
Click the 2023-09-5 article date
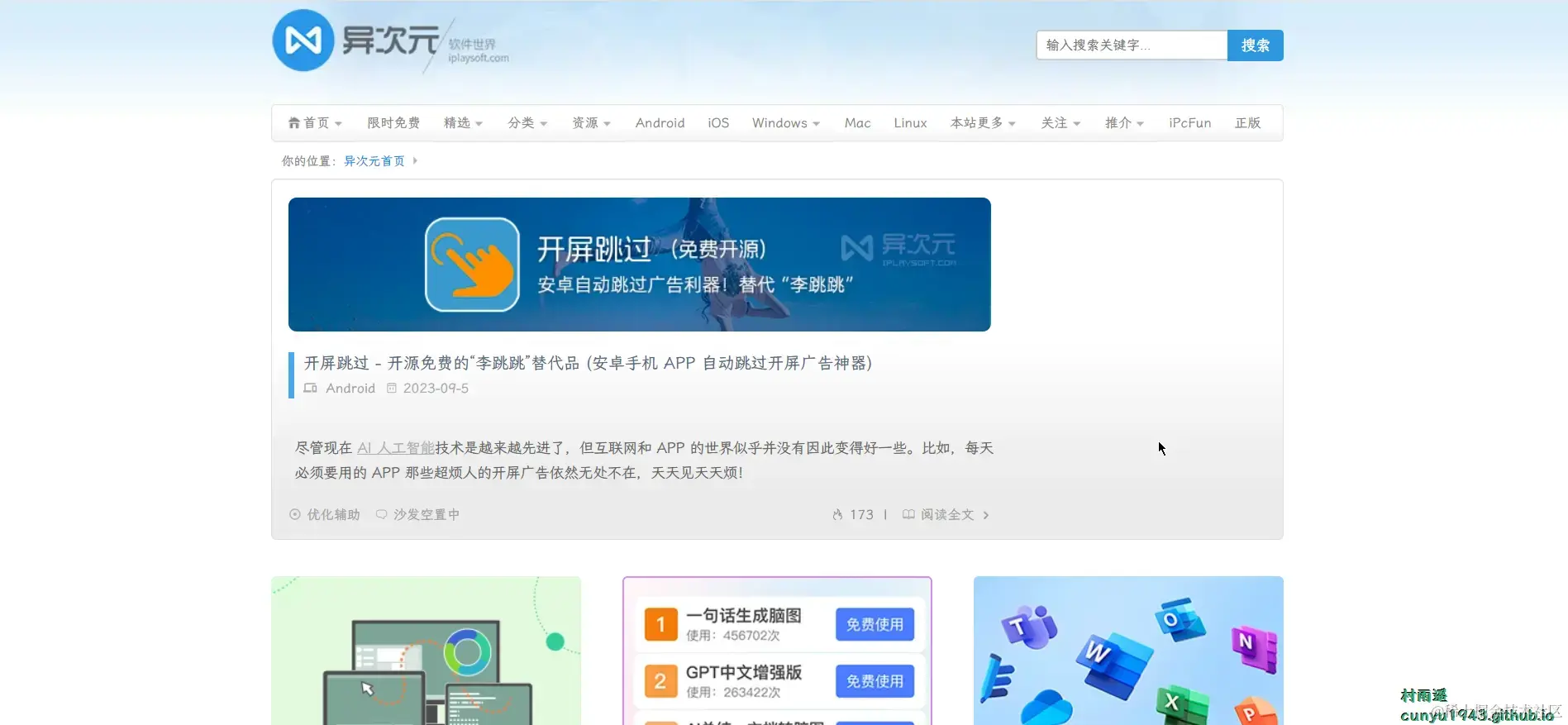436,389
